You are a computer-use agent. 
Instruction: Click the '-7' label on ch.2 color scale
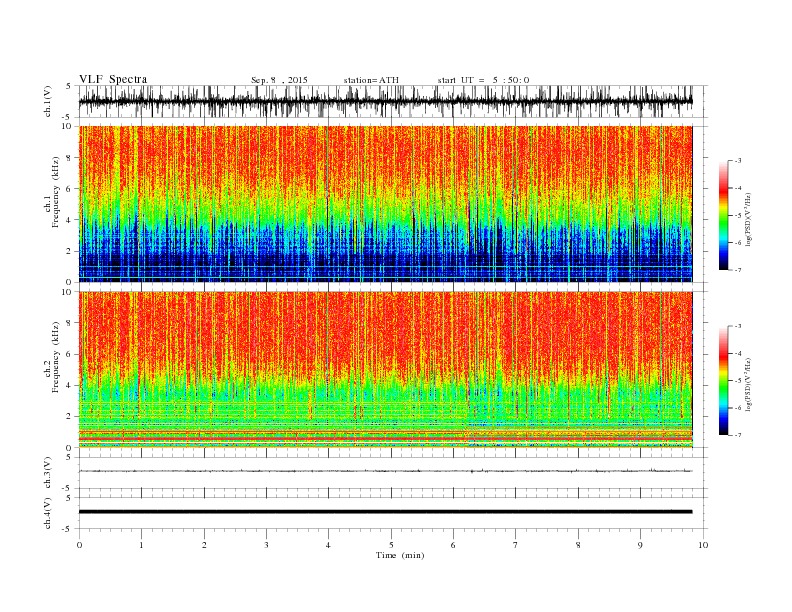[737, 435]
